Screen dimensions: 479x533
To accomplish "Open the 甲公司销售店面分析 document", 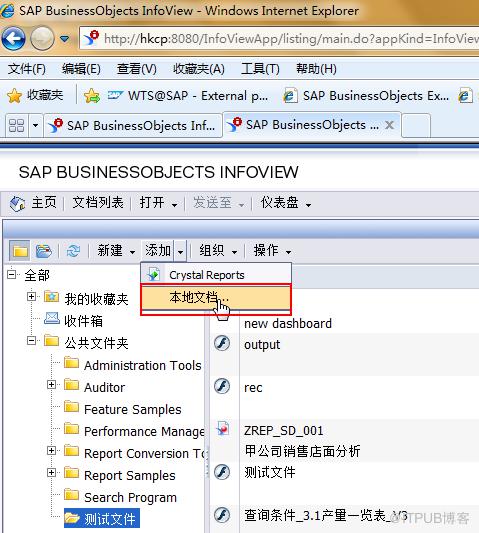I will (302, 451).
